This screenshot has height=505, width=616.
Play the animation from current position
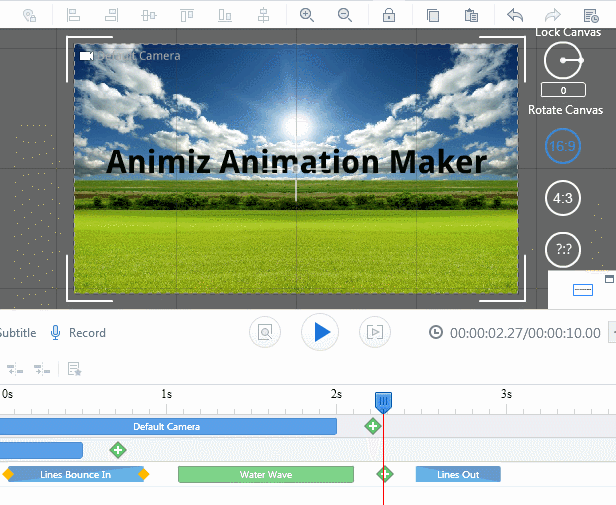[320, 332]
